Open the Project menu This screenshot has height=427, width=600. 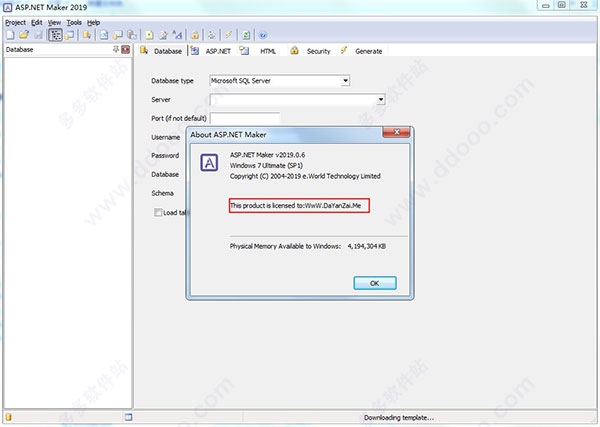pyautogui.click(x=15, y=23)
